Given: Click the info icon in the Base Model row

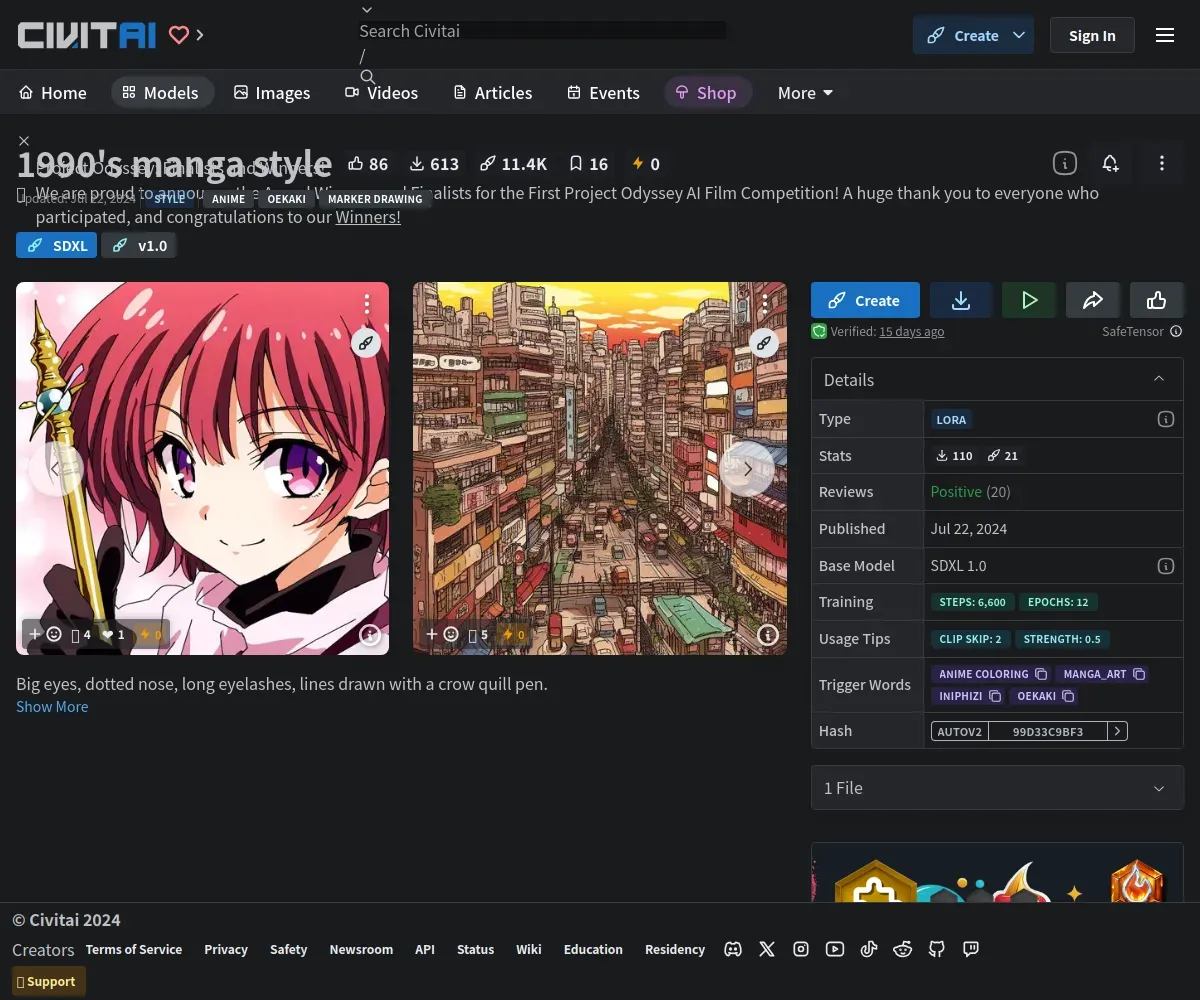Looking at the screenshot, I should click(x=1166, y=566).
